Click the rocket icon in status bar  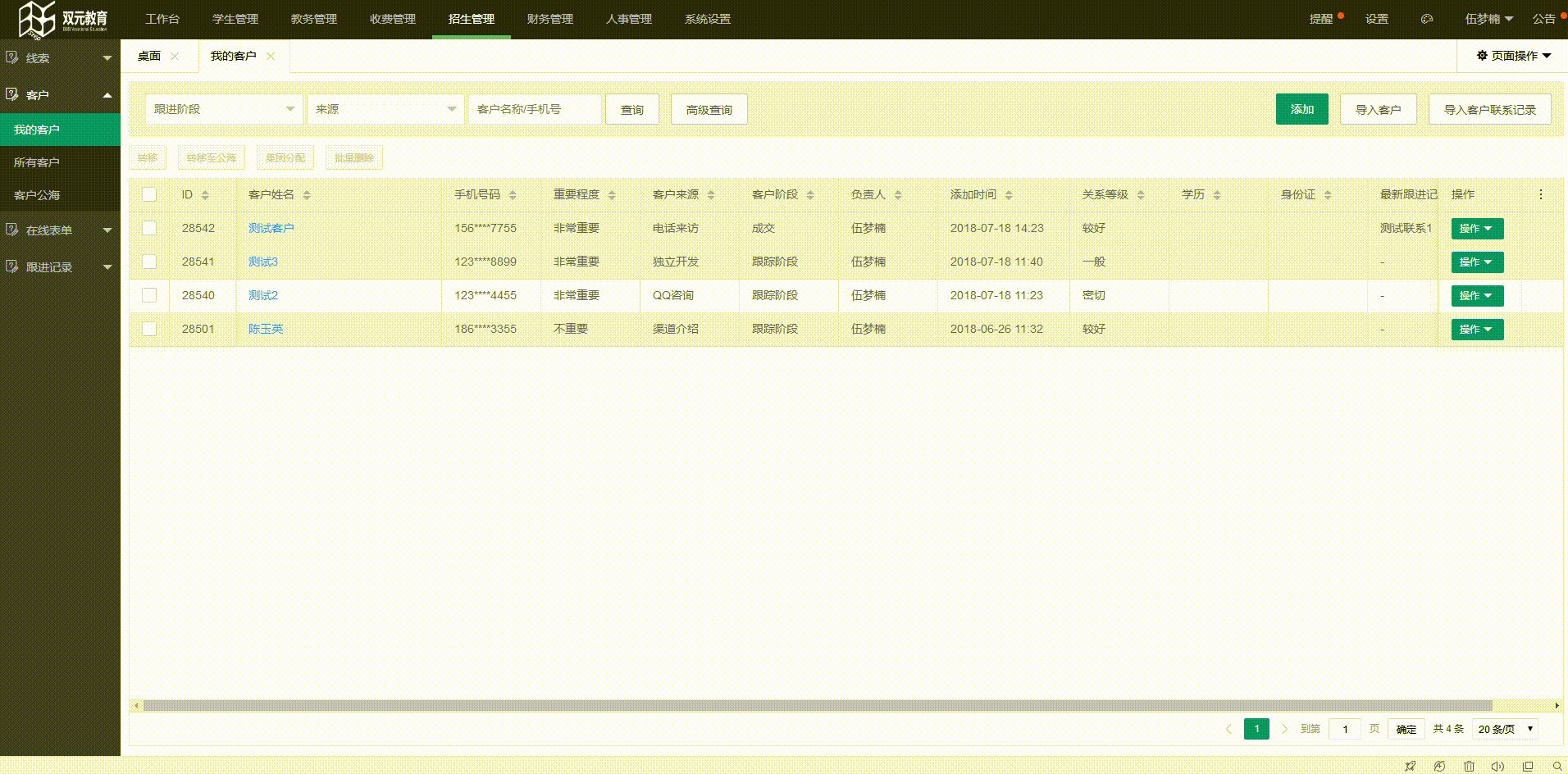pos(1410,766)
